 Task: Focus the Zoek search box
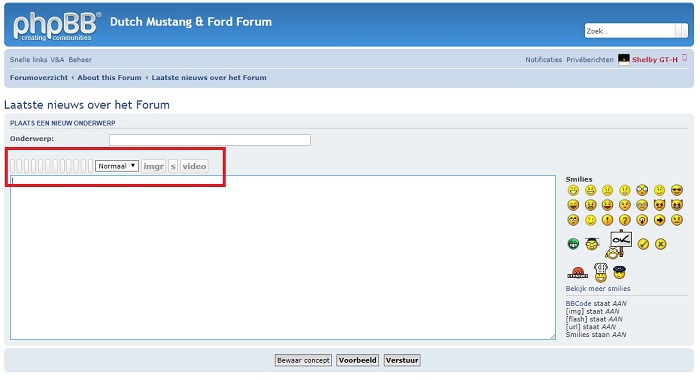[x=629, y=31]
